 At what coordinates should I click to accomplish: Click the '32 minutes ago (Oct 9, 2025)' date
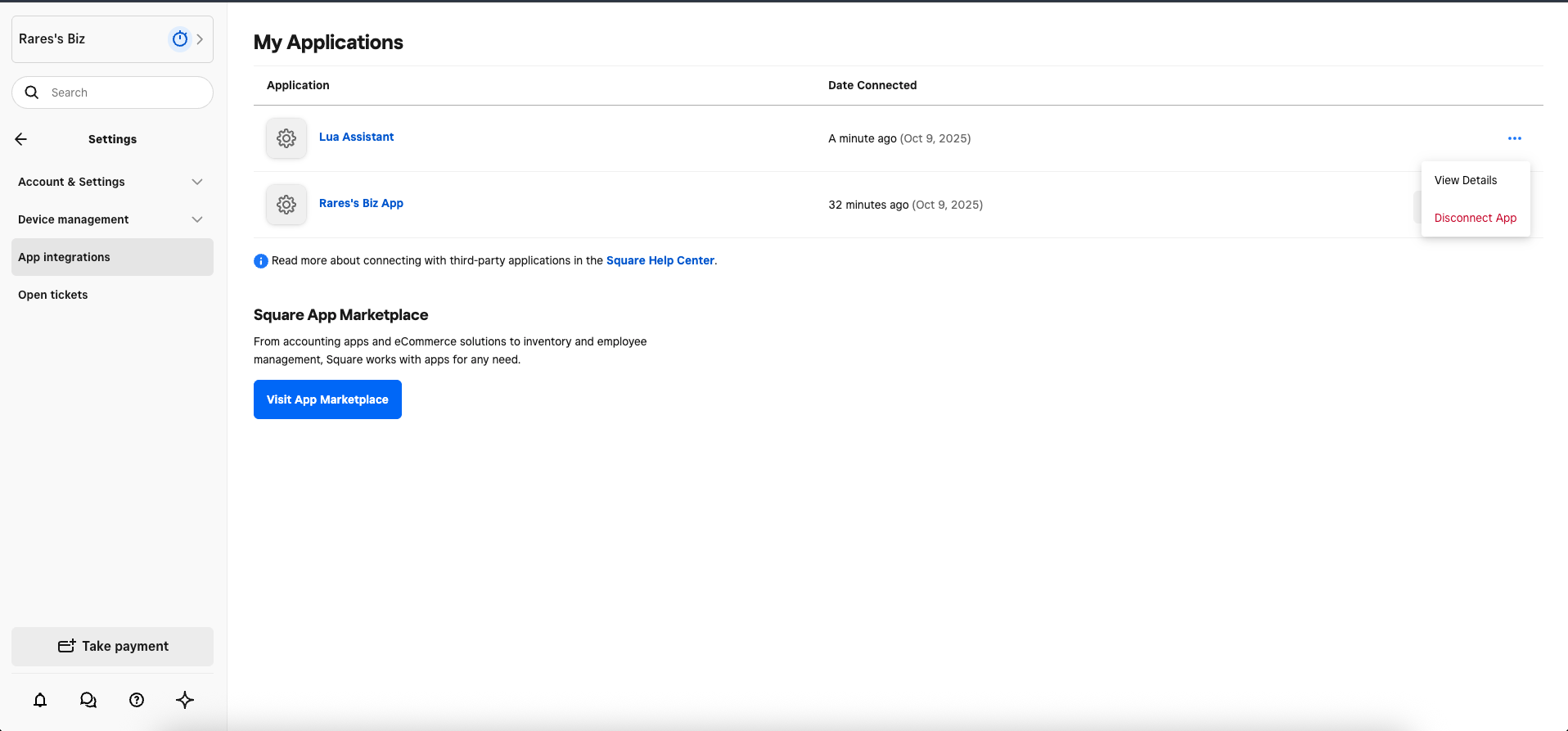[905, 205]
